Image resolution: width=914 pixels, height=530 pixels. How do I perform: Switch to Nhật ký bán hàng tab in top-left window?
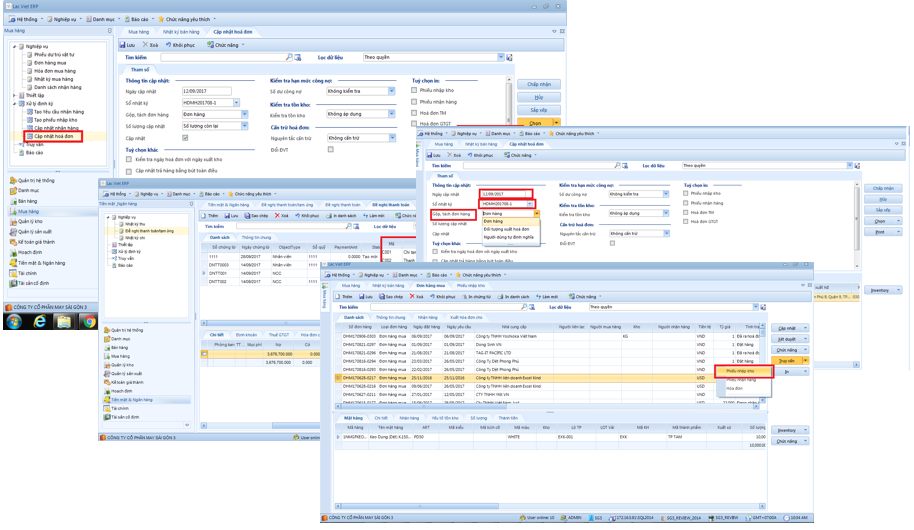click(181, 32)
